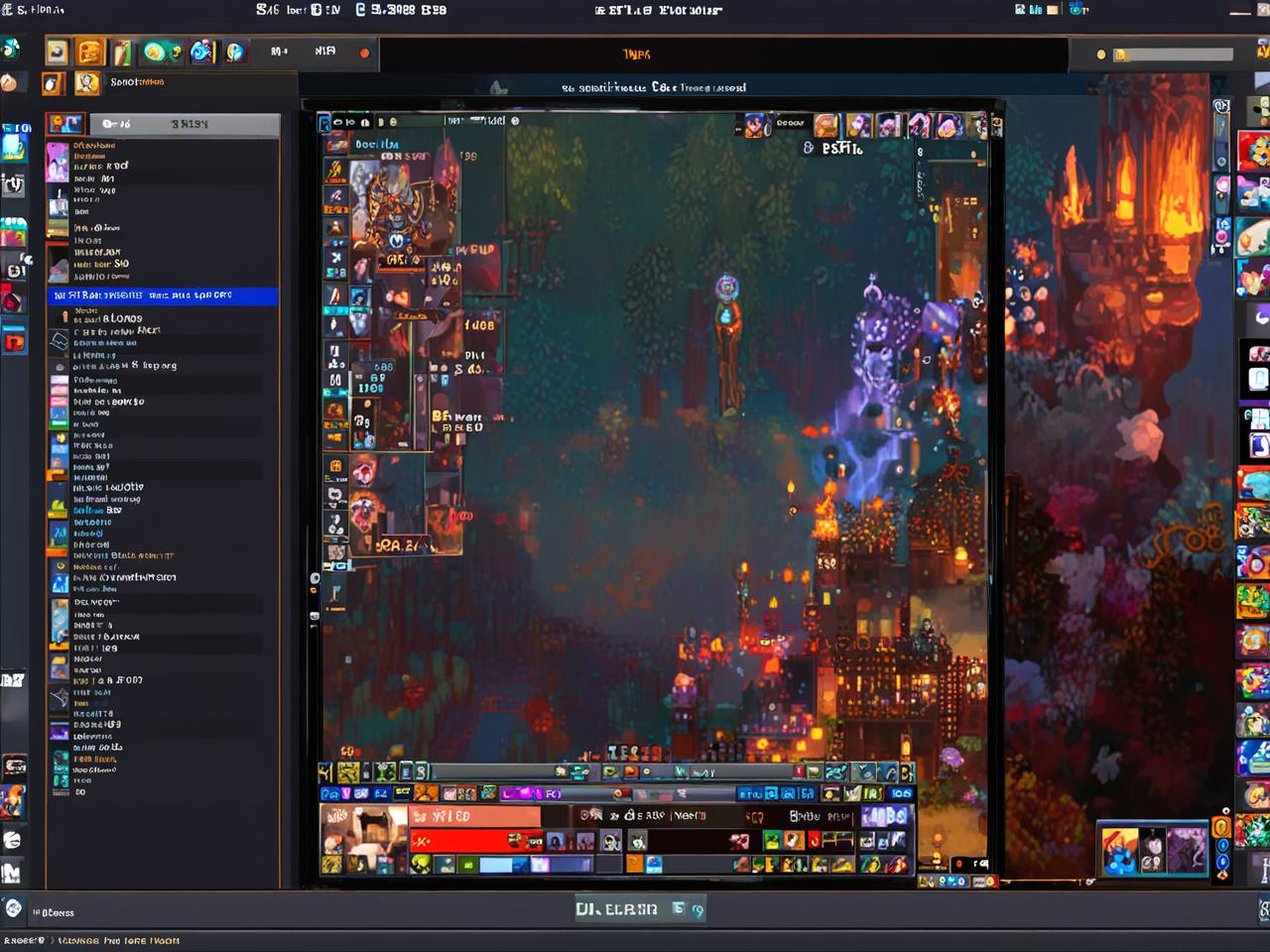Click the yellow dot beside the top-right slider
Screen dimensions: 1270x952
coord(1100,55)
